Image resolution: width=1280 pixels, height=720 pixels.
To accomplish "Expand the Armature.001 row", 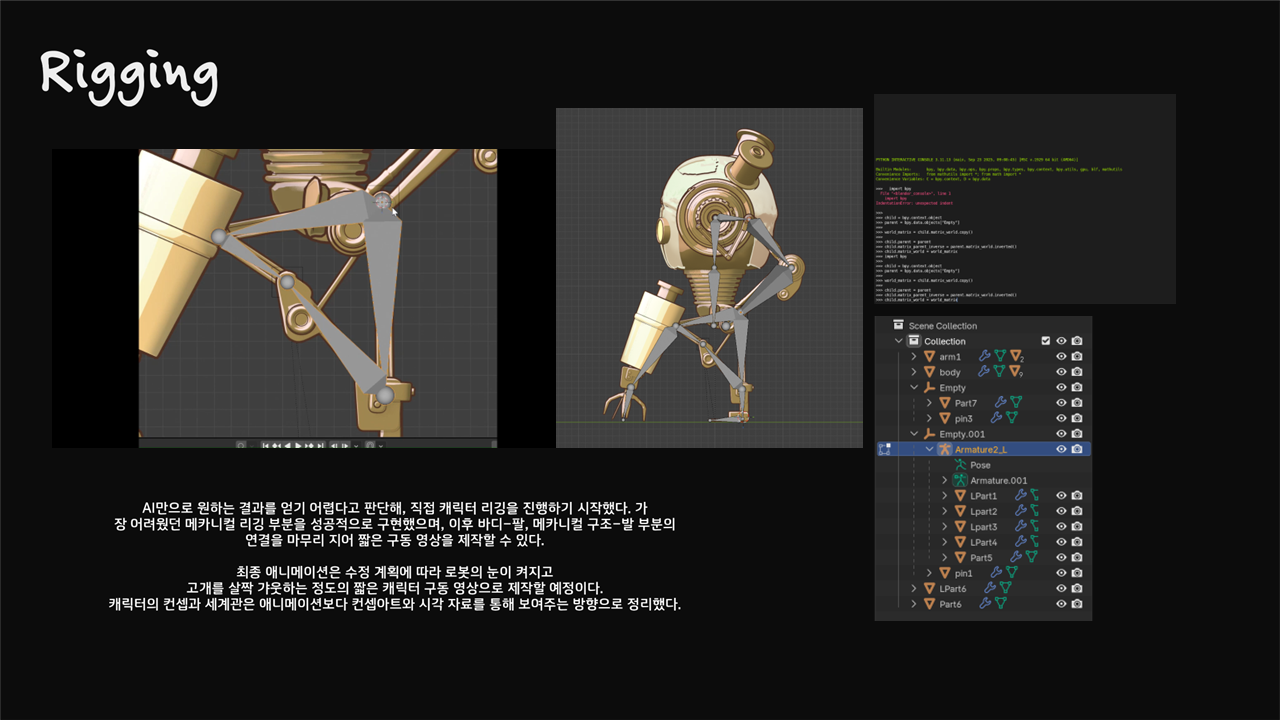I will tap(945, 480).
